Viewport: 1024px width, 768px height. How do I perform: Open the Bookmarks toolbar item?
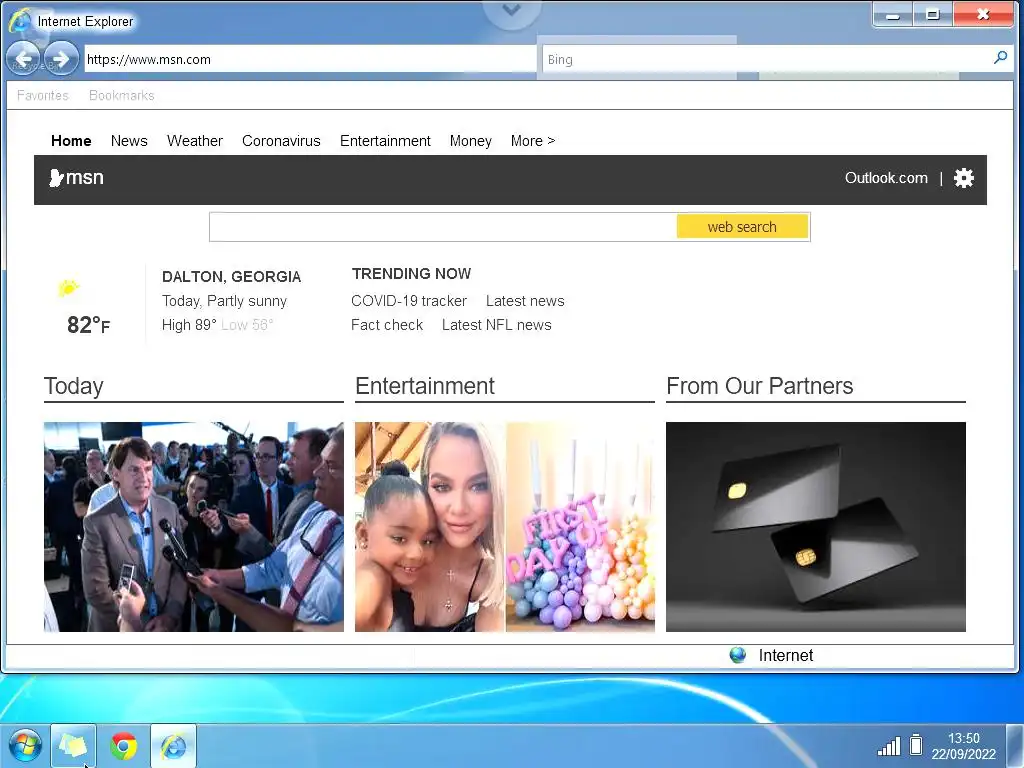coord(121,95)
